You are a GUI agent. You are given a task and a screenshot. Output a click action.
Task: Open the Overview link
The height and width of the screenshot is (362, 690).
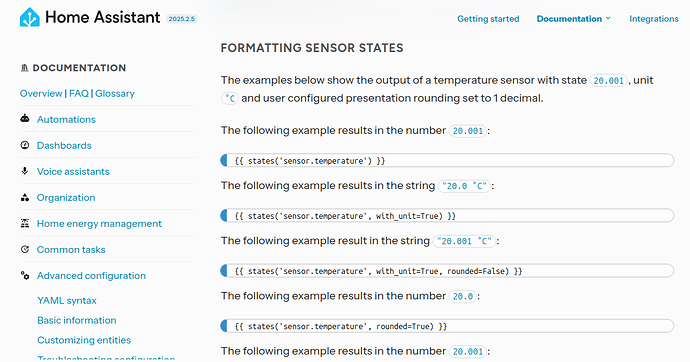pos(41,93)
